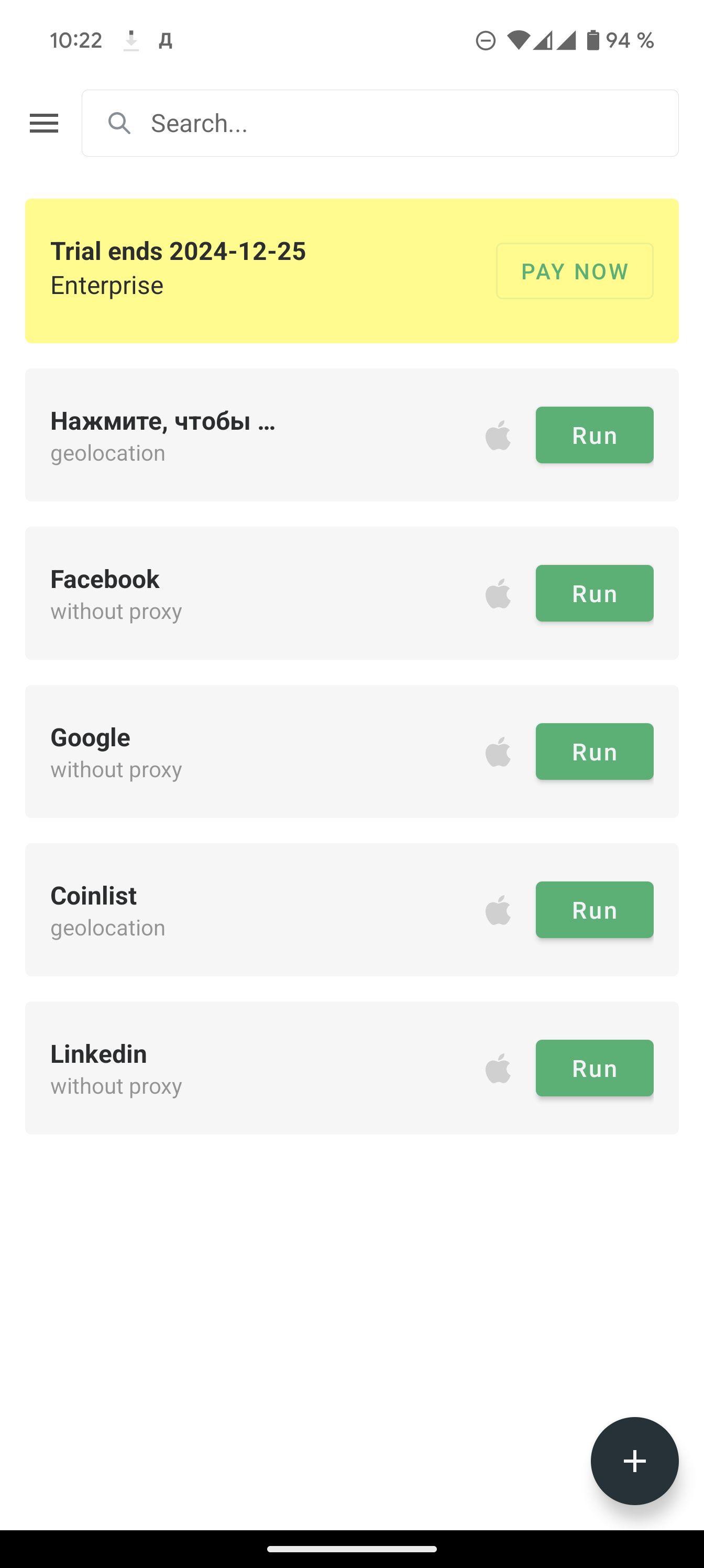The image size is (704, 1568).
Task: Run the Coinlist profile
Action: coord(595,910)
